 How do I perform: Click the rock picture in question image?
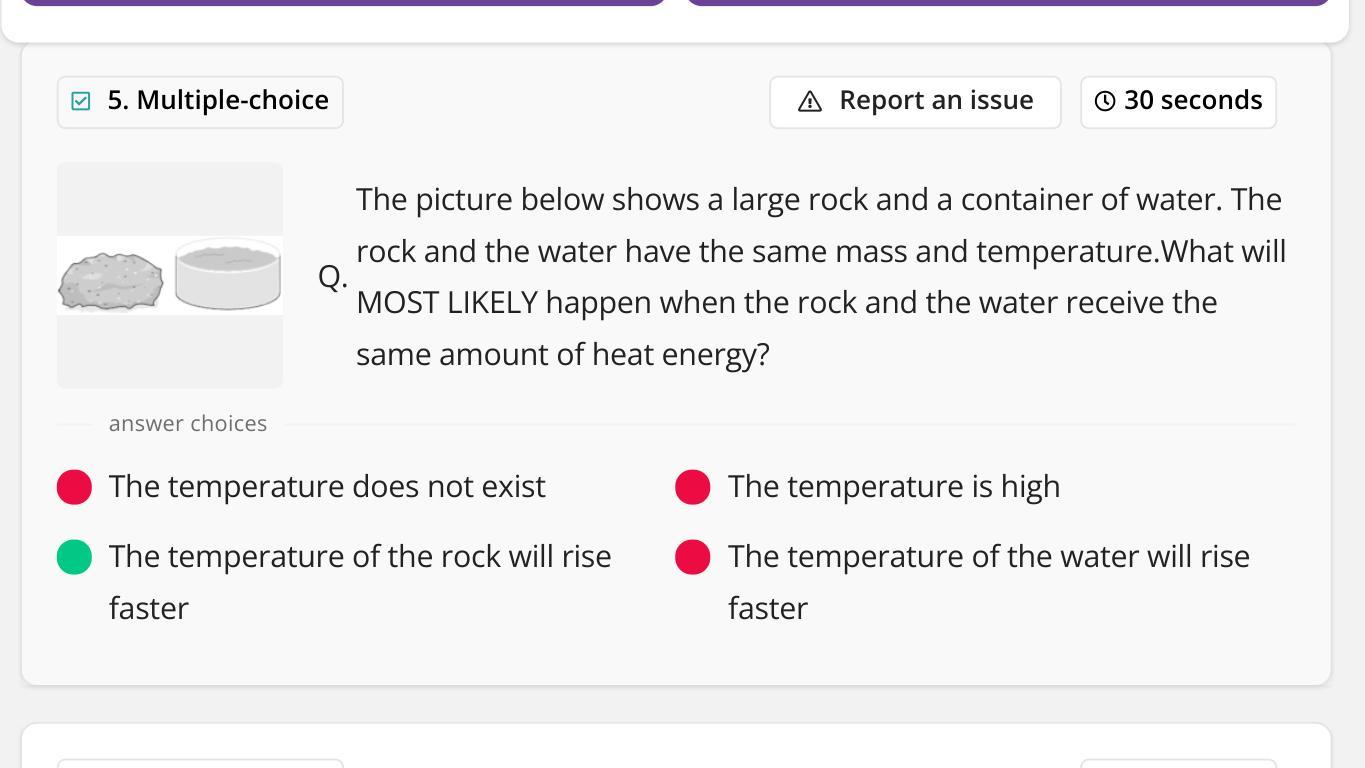[x=111, y=281]
